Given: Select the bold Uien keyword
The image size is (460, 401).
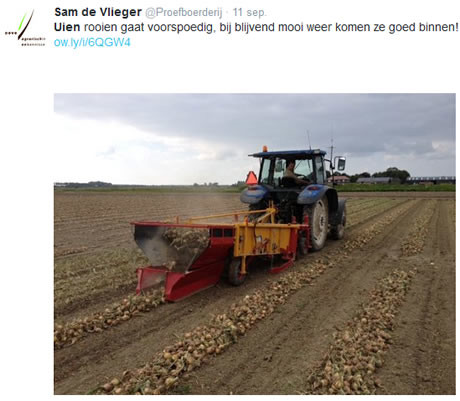Looking at the screenshot, I should 67,27.
